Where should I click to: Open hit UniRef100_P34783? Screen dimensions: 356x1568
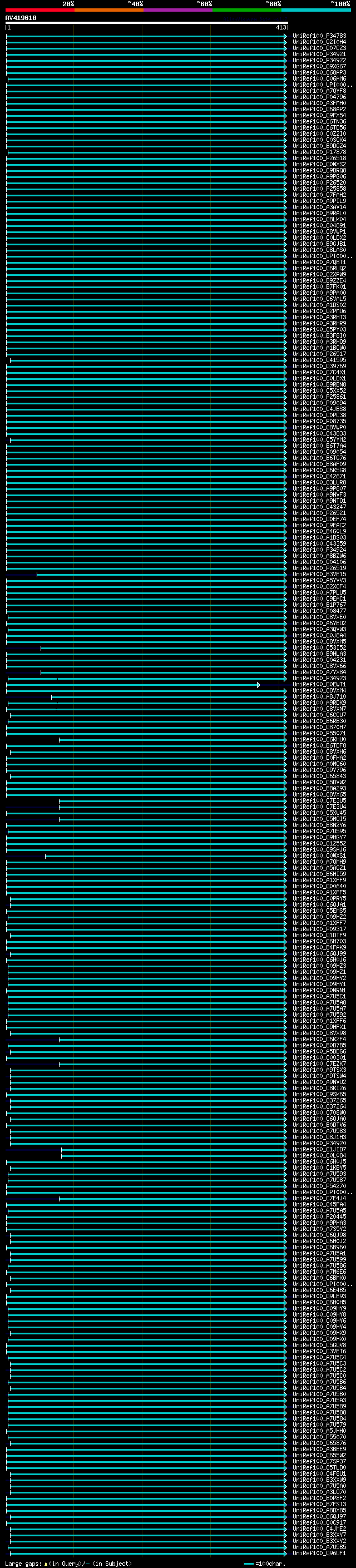319,36
